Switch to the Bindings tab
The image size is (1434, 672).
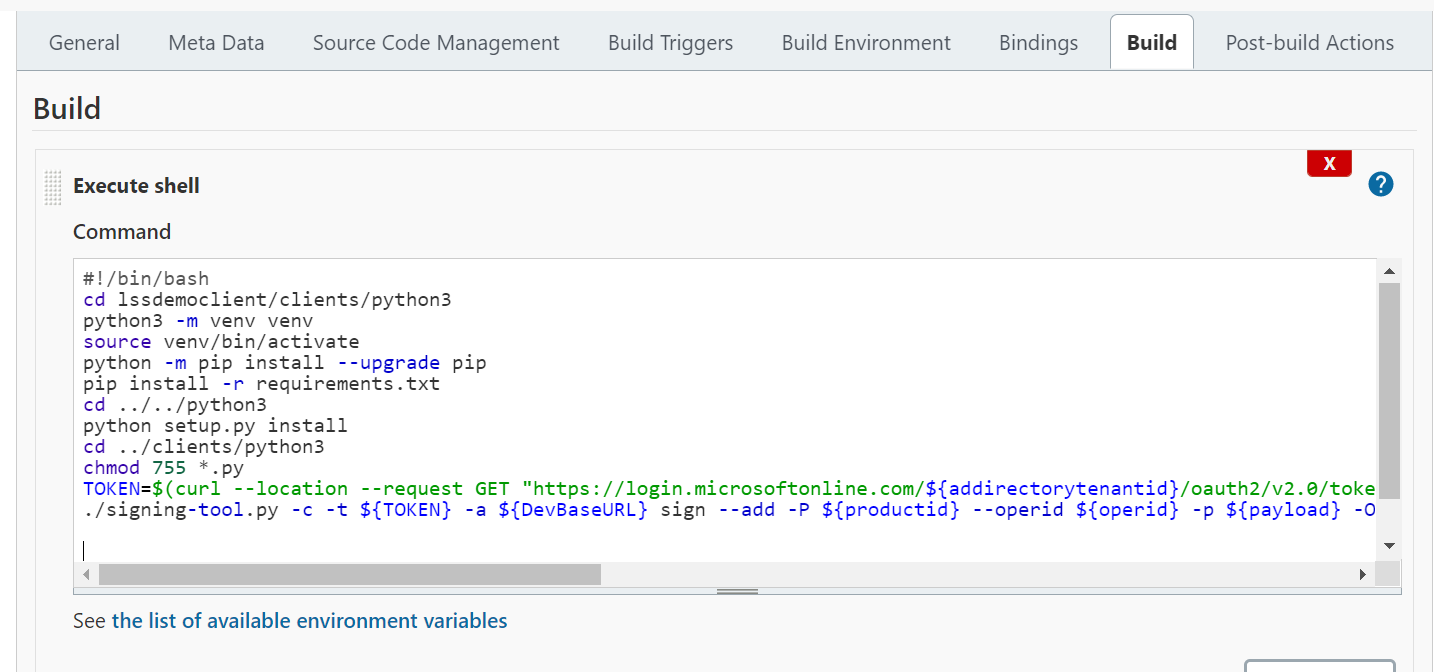1038,43
